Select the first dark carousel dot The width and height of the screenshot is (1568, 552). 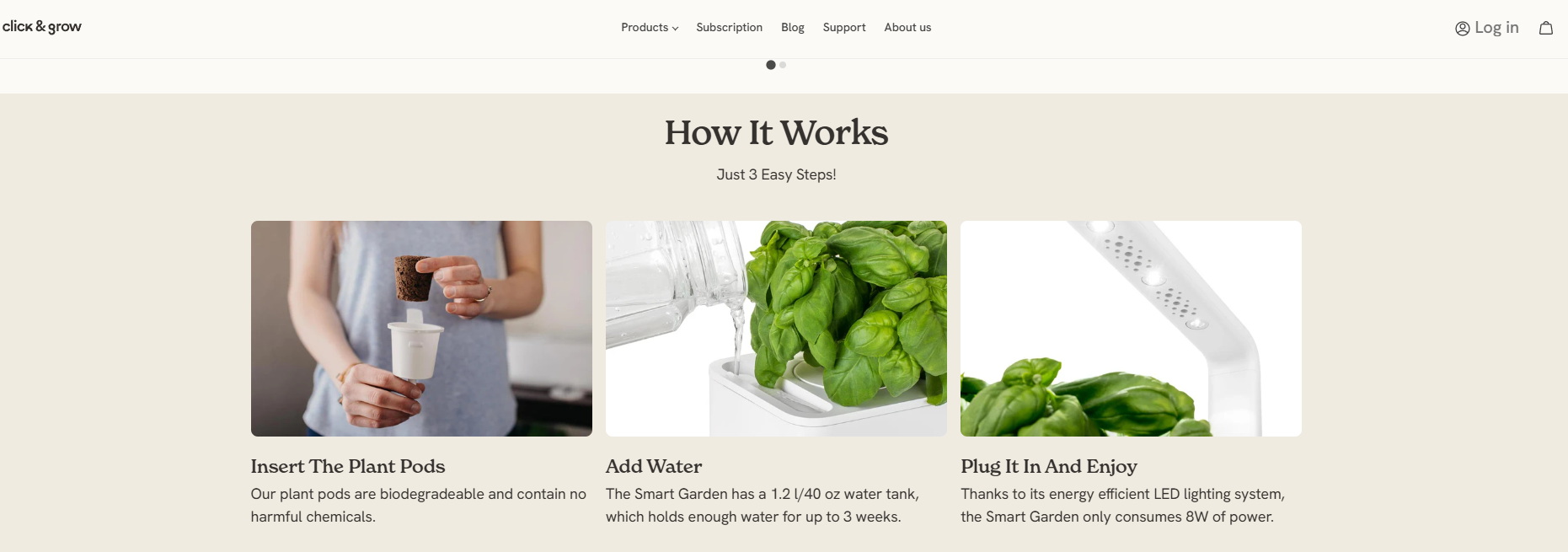pyautogui.click(x=771, y=65)
